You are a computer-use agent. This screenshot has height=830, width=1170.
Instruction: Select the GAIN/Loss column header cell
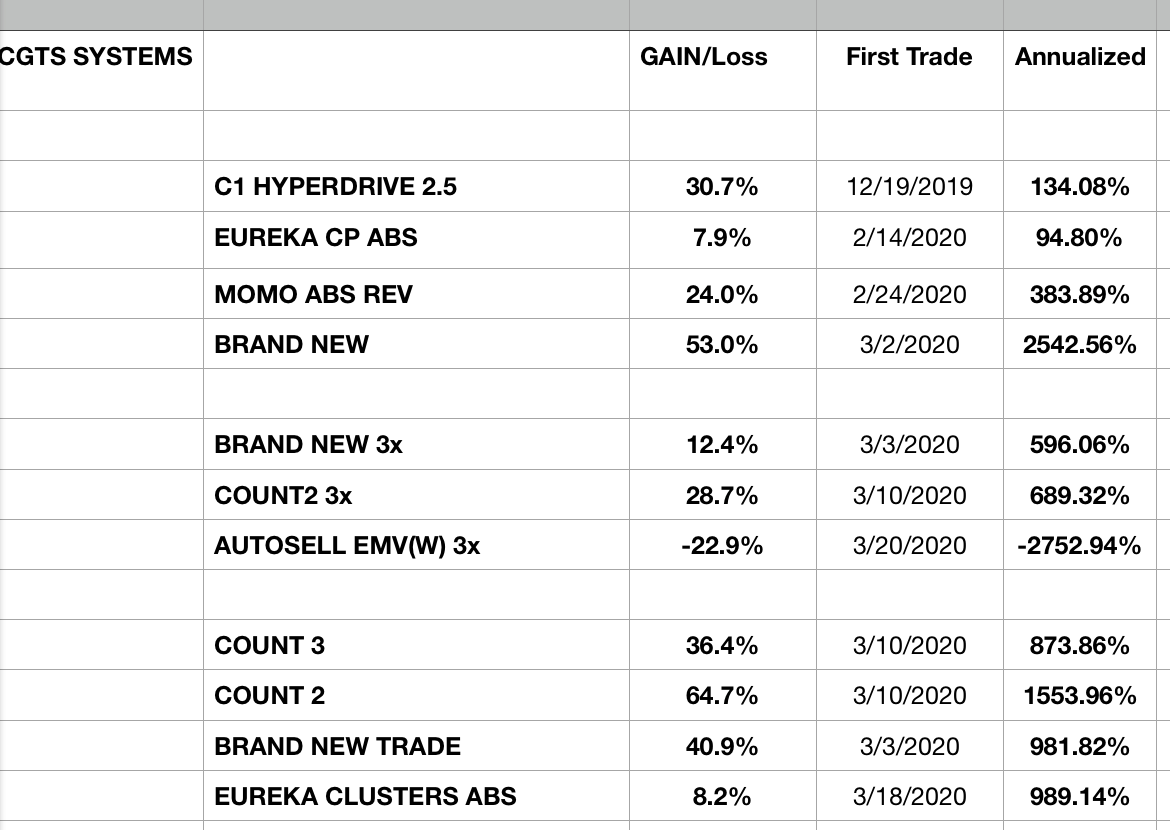point(704,57)
